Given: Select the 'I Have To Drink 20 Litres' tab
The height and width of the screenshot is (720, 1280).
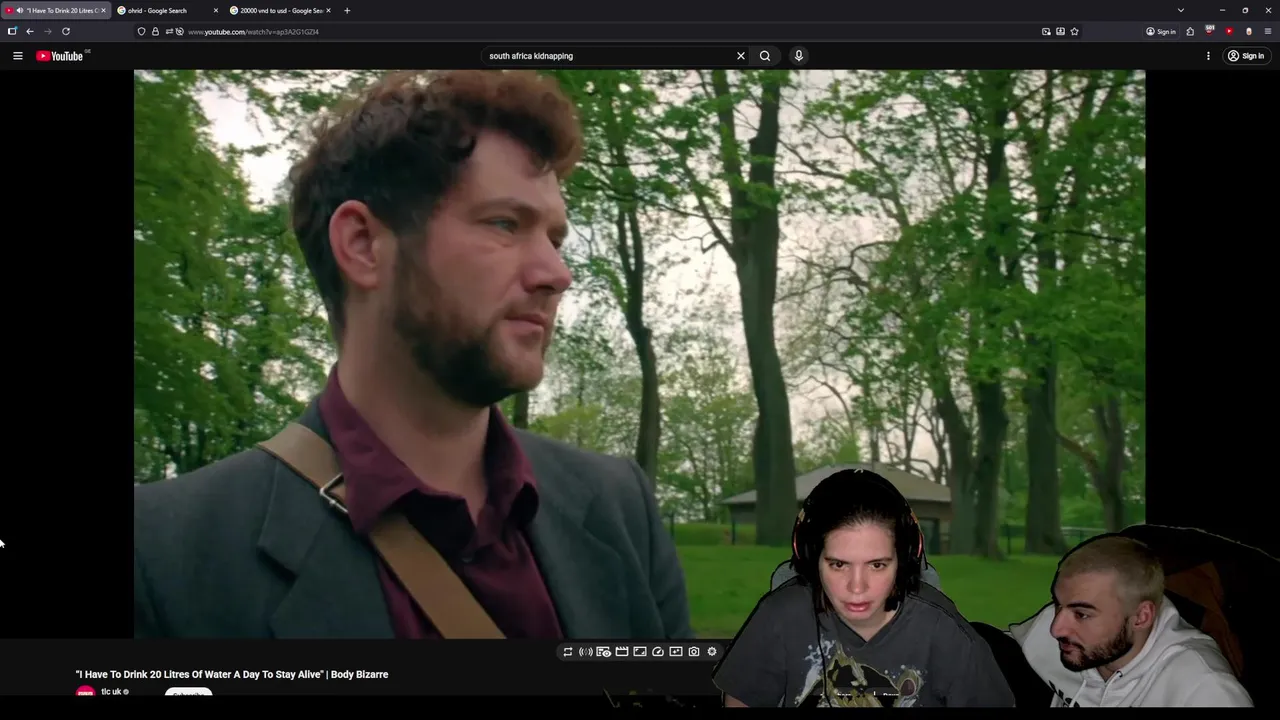Looking at the screenshot, I should pos(54,10).
